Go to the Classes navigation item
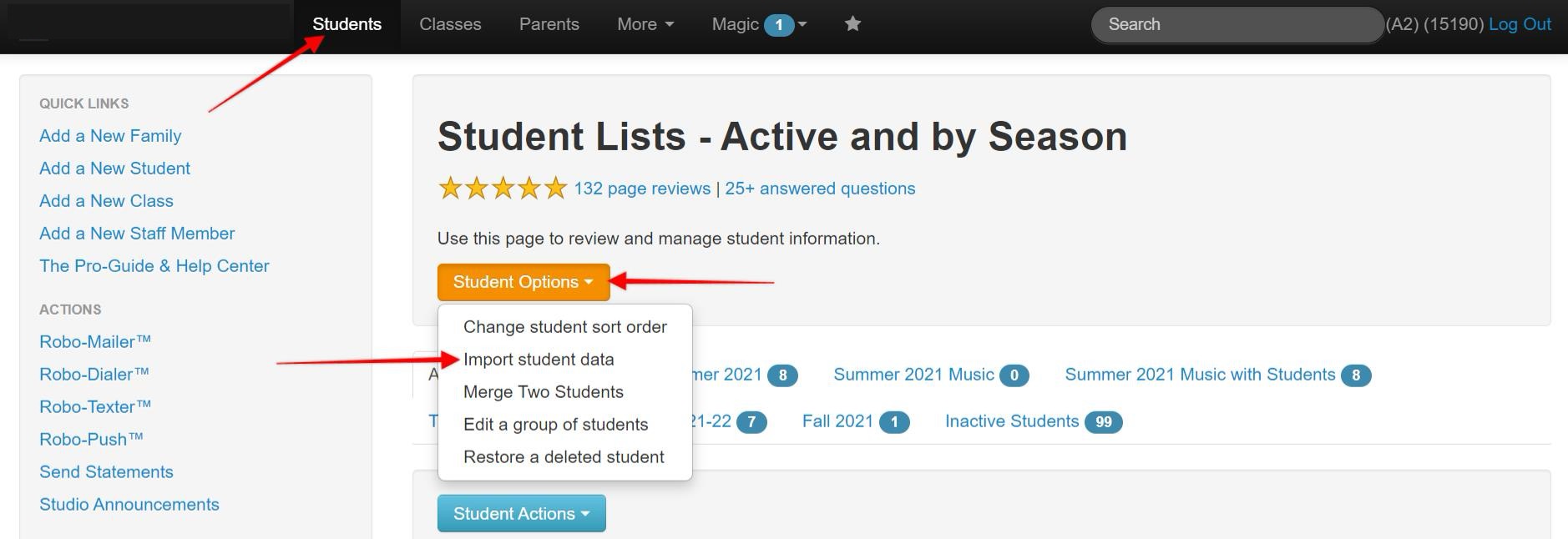 click(450, 24)
